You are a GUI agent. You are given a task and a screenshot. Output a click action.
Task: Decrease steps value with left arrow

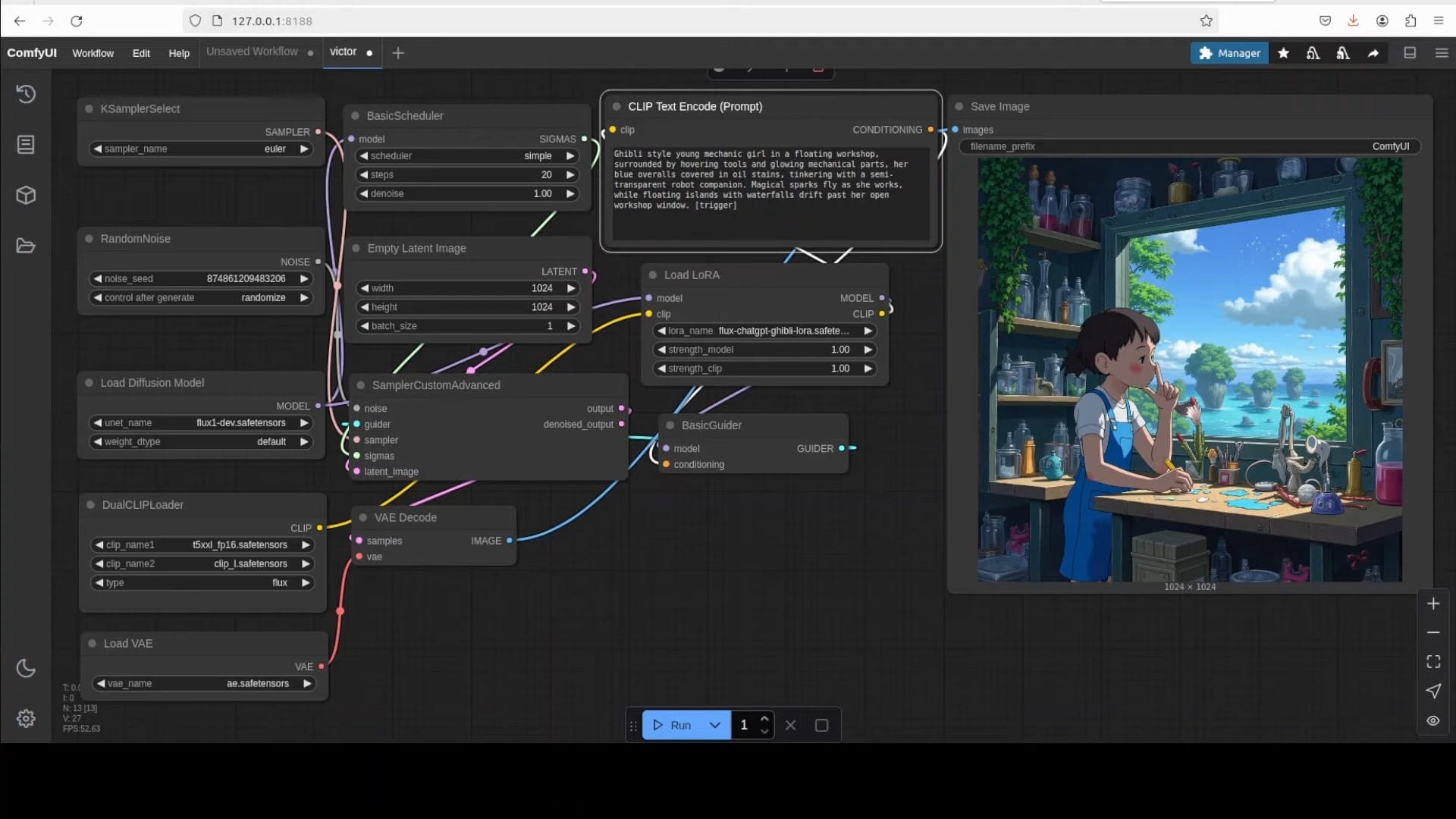tap(365, 174)
